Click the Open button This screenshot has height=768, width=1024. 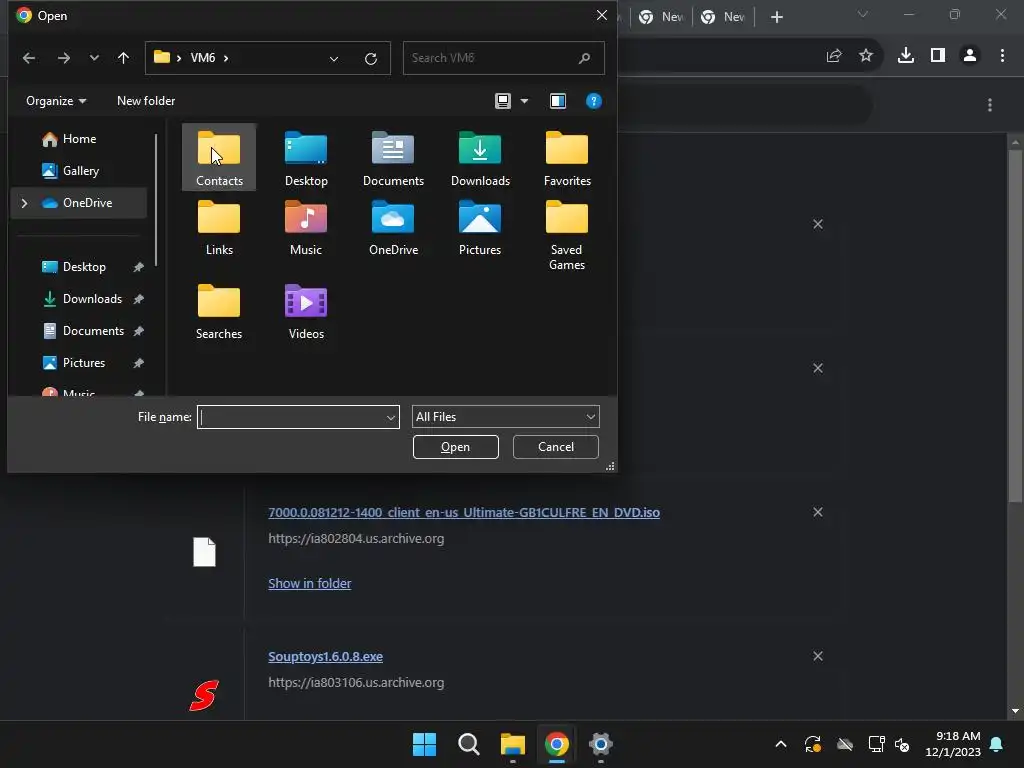click(x=455, y=447)
